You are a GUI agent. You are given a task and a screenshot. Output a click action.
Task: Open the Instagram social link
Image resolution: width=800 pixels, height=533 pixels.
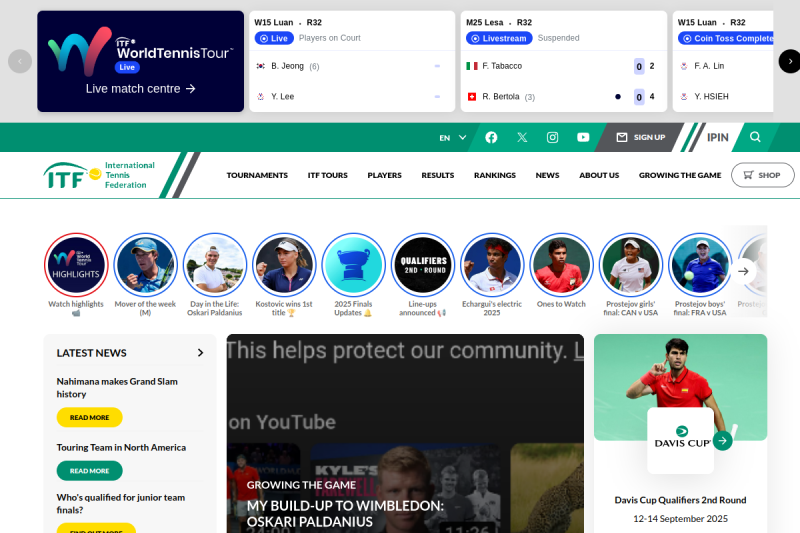tap(553, 137)
